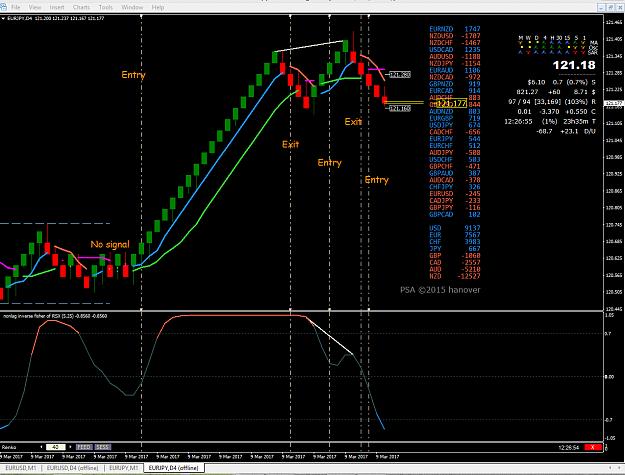This screenshot has height=475, width=625.
Task: Click the GBPNZD 919 row
Action: tap(455, 84)
